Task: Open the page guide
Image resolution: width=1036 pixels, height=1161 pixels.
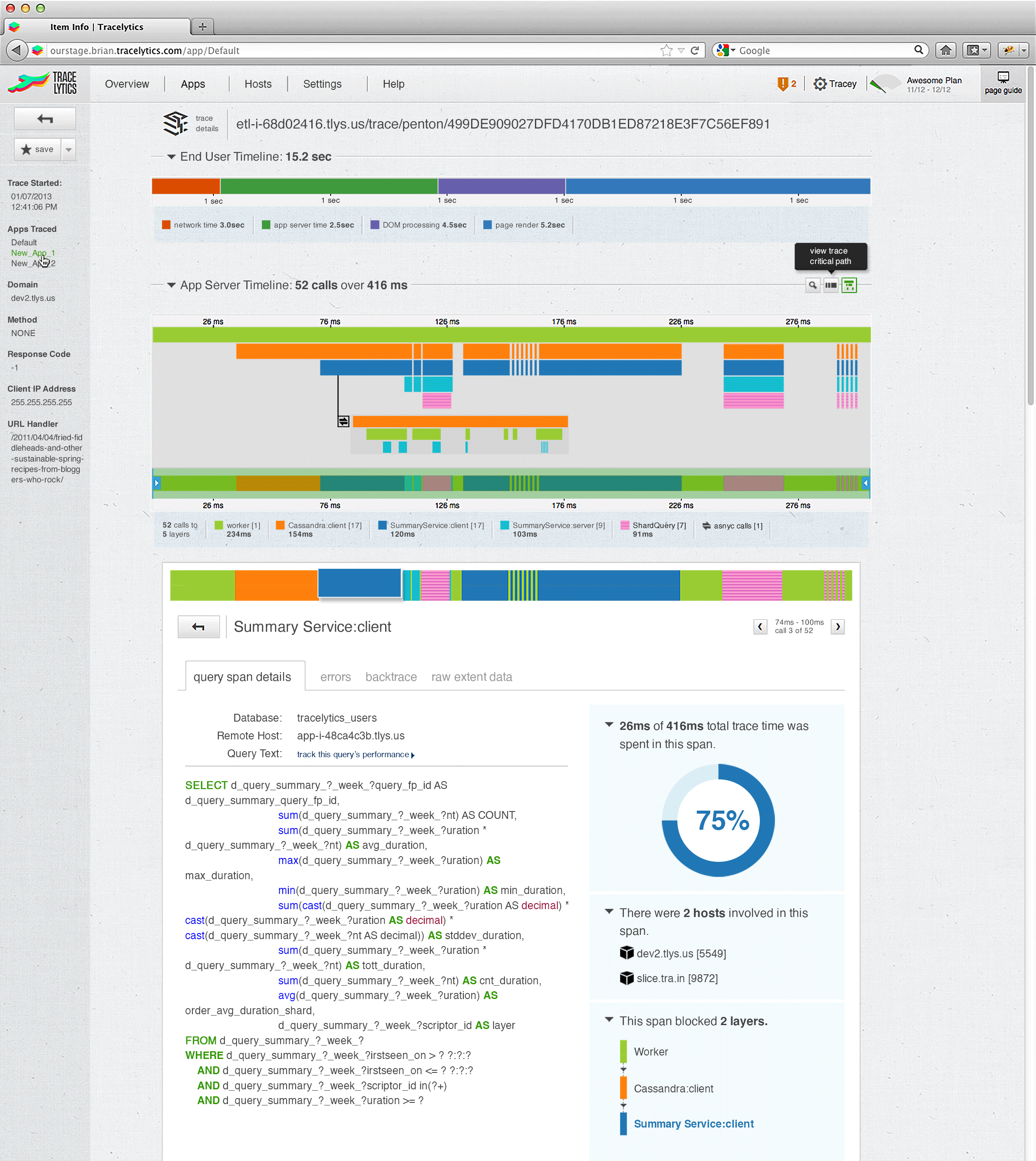Action: (x=1003, y=83)
